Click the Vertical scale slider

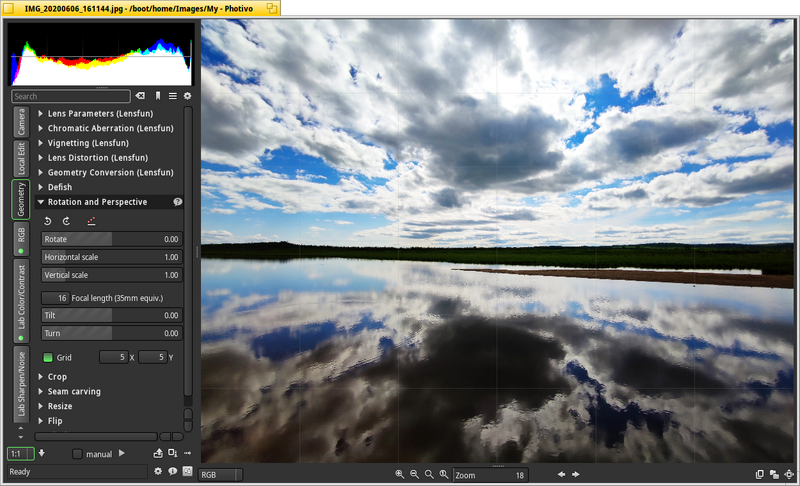(x=112, y=275)
